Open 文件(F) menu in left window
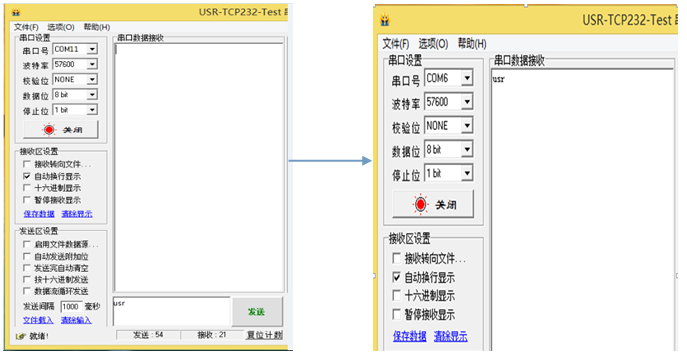 click(x=26, y=27)
